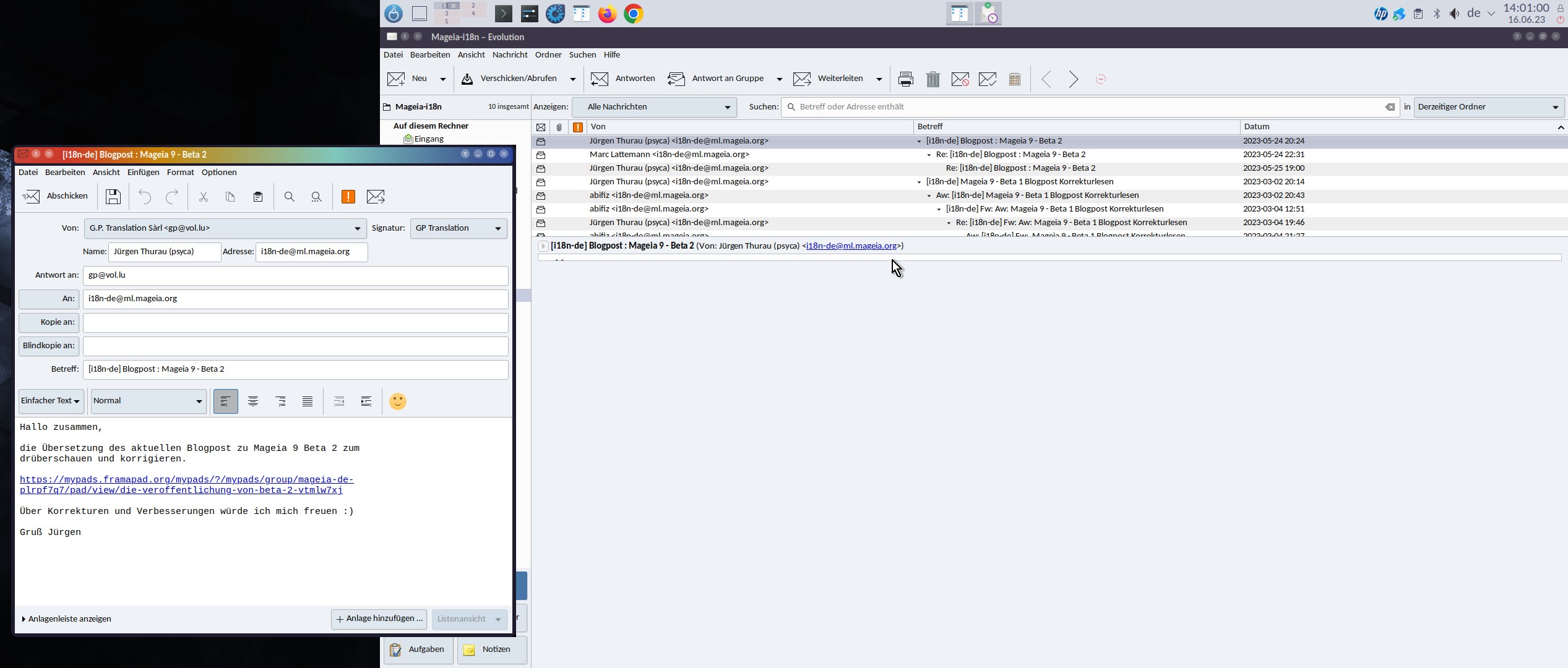
Task: Toggle center alignment in the composer
Action: 253,401
